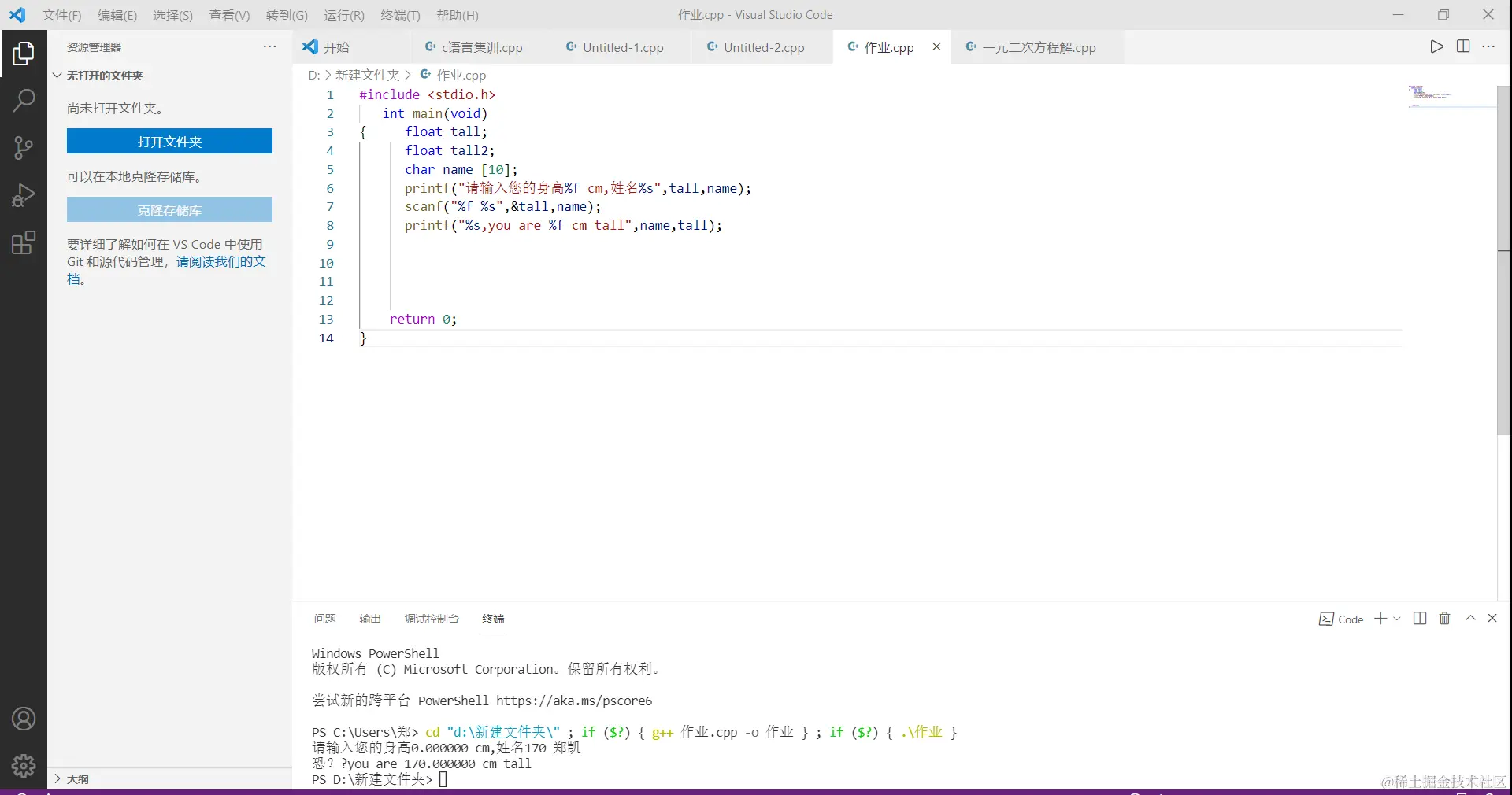The width and height of the screenshot is (1512, 795).
Task: Kill the terminal with the trash icon
Action: tap(1443, 619)
